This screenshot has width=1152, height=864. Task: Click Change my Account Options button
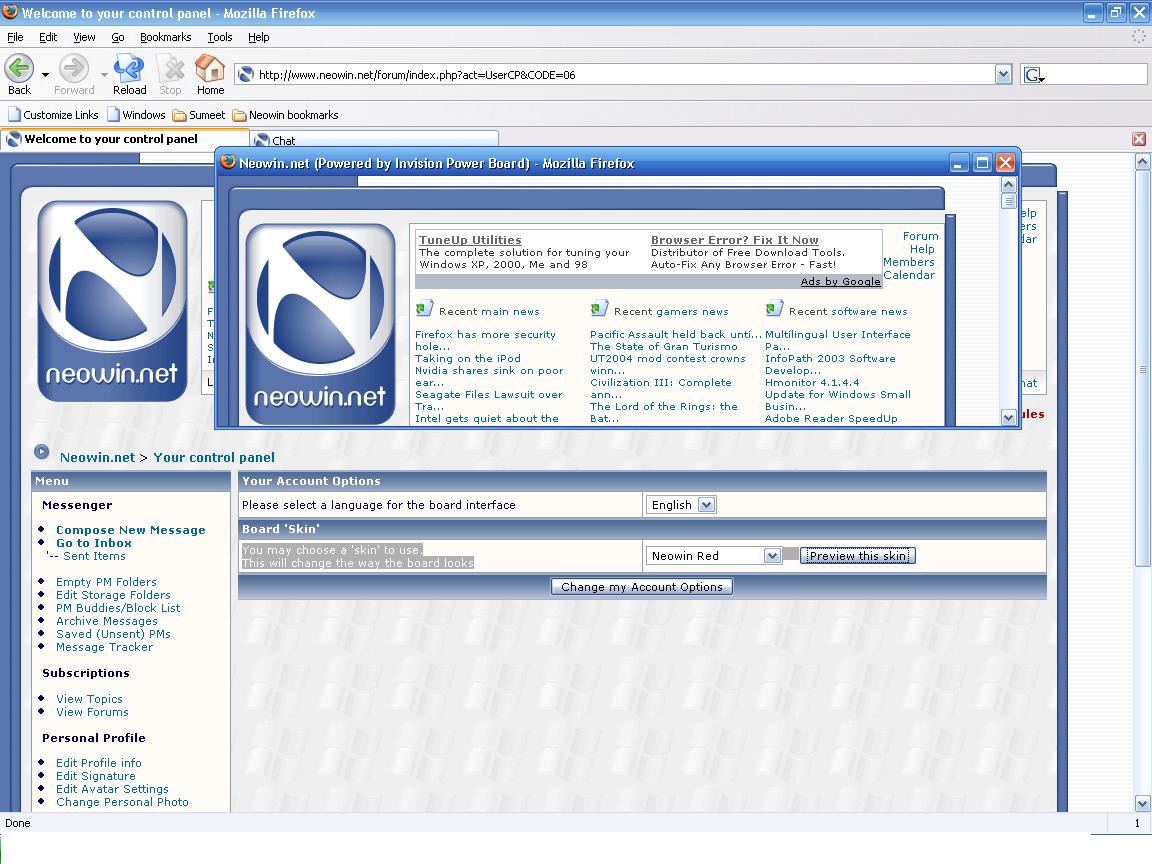tap(642, 587)
